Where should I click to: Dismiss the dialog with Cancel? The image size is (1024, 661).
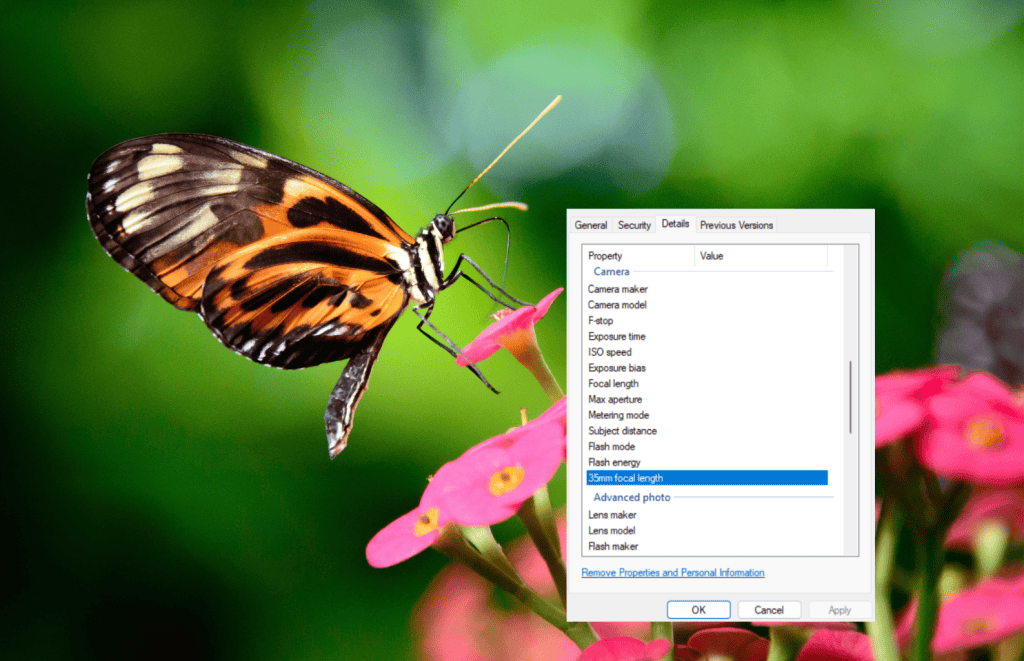point(770,609)
